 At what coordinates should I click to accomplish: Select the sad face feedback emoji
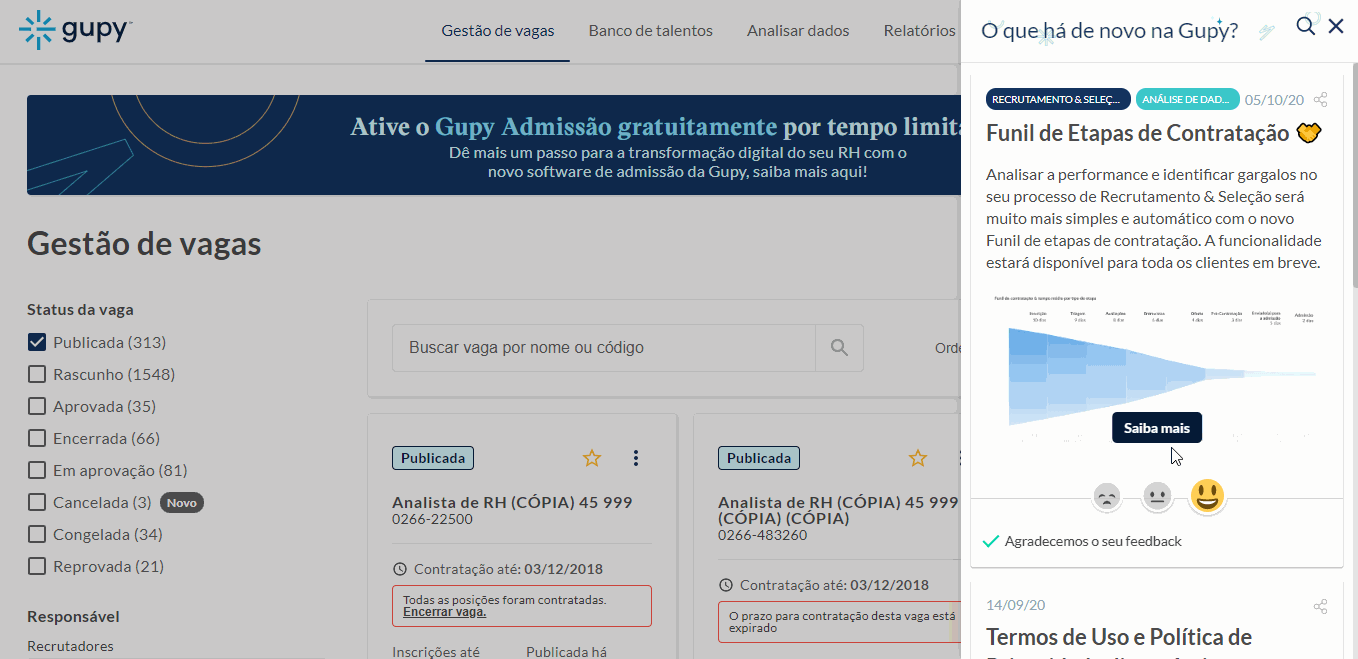[x=1106, y=496]
